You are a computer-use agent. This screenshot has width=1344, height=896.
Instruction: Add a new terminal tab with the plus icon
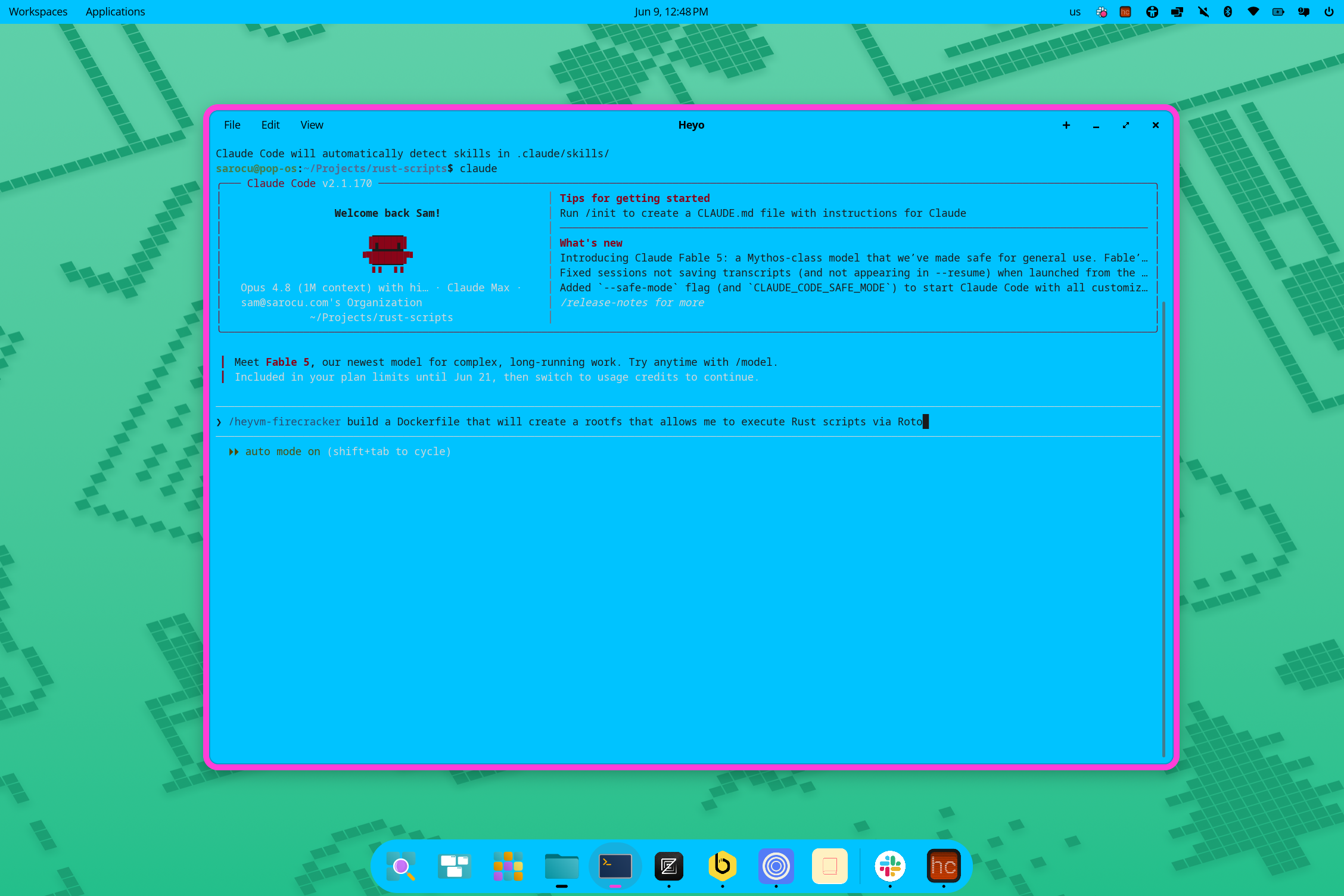(1066, 125)
